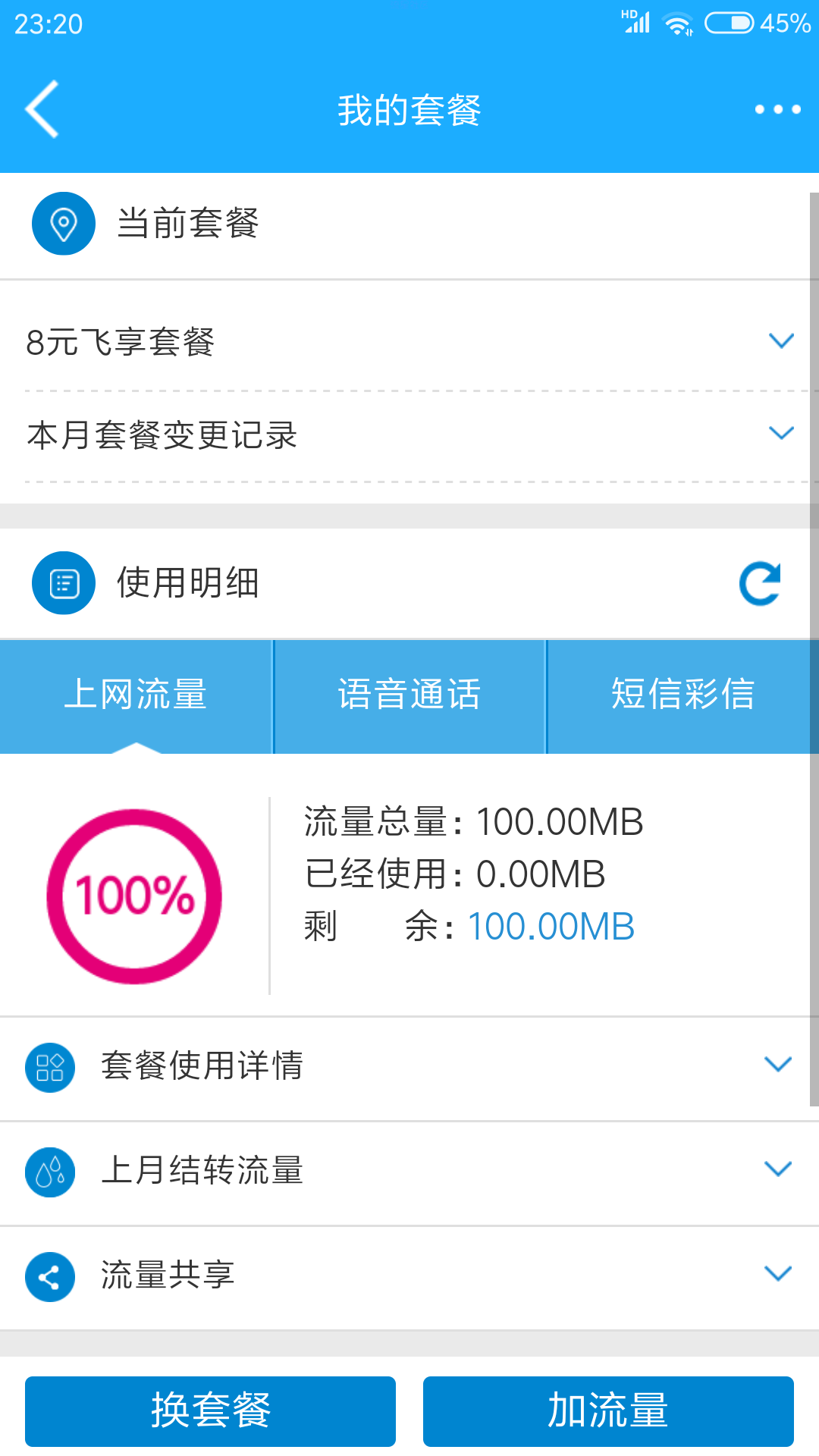Image resolution: width=819 pixels, height=1456 pixels.
Task: Open the three-dot more options menu
Action: (777, 109)
